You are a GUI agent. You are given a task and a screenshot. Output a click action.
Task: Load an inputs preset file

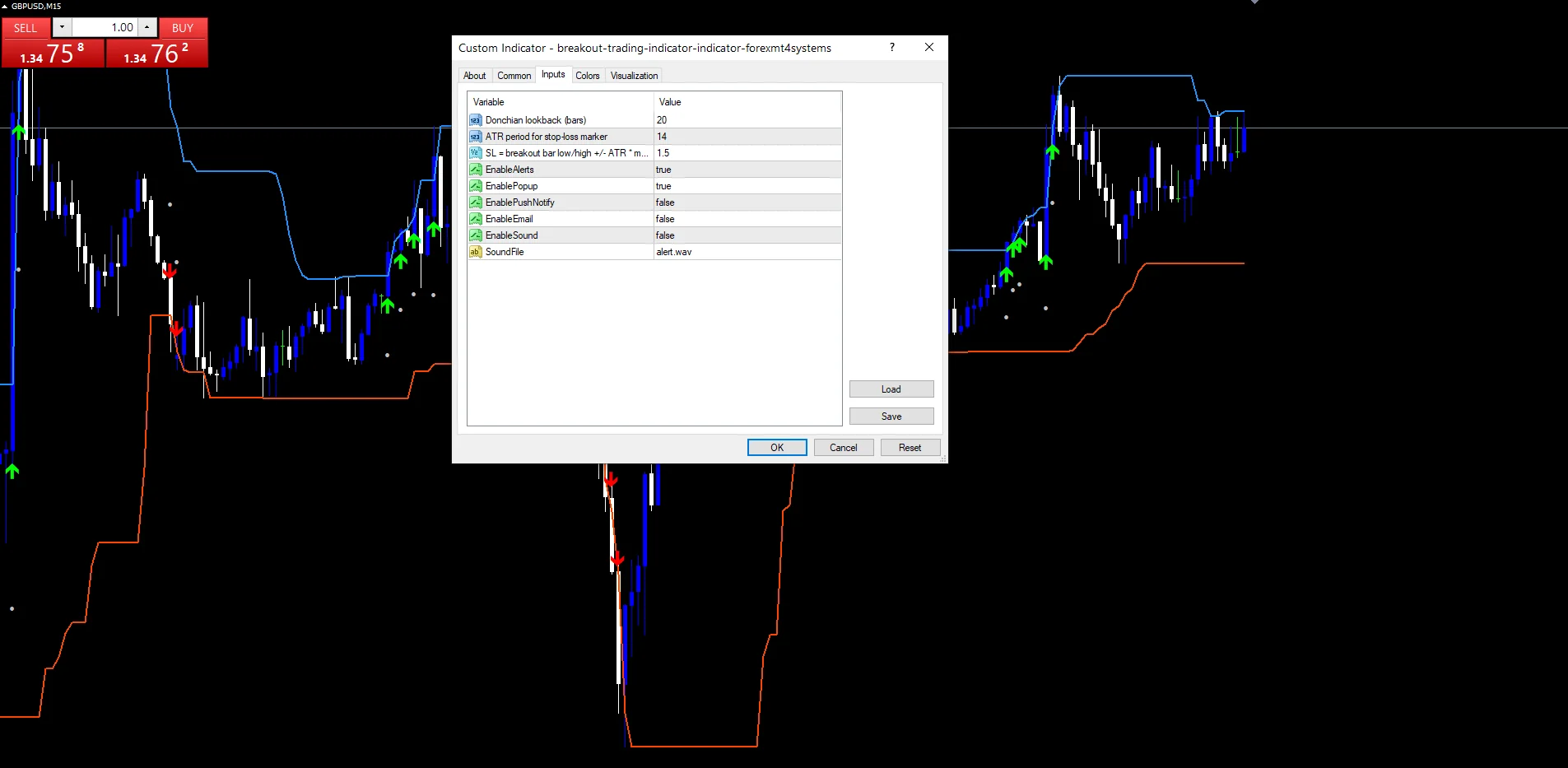[x=891, y=389]
